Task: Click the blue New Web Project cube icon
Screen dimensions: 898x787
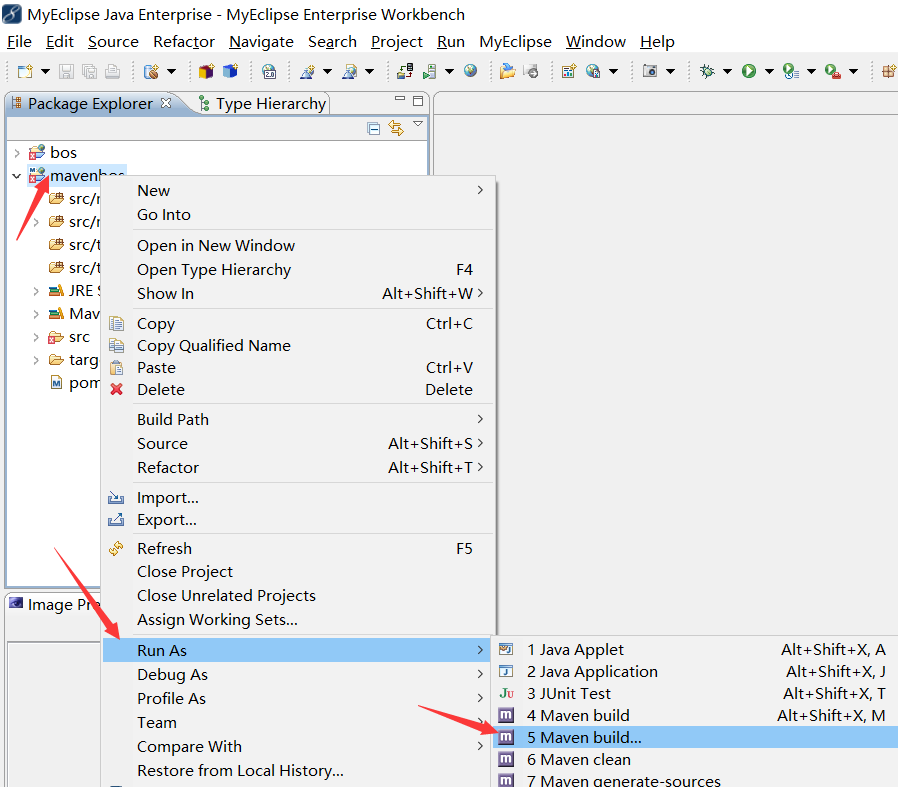Action: [x=230, y=72]
